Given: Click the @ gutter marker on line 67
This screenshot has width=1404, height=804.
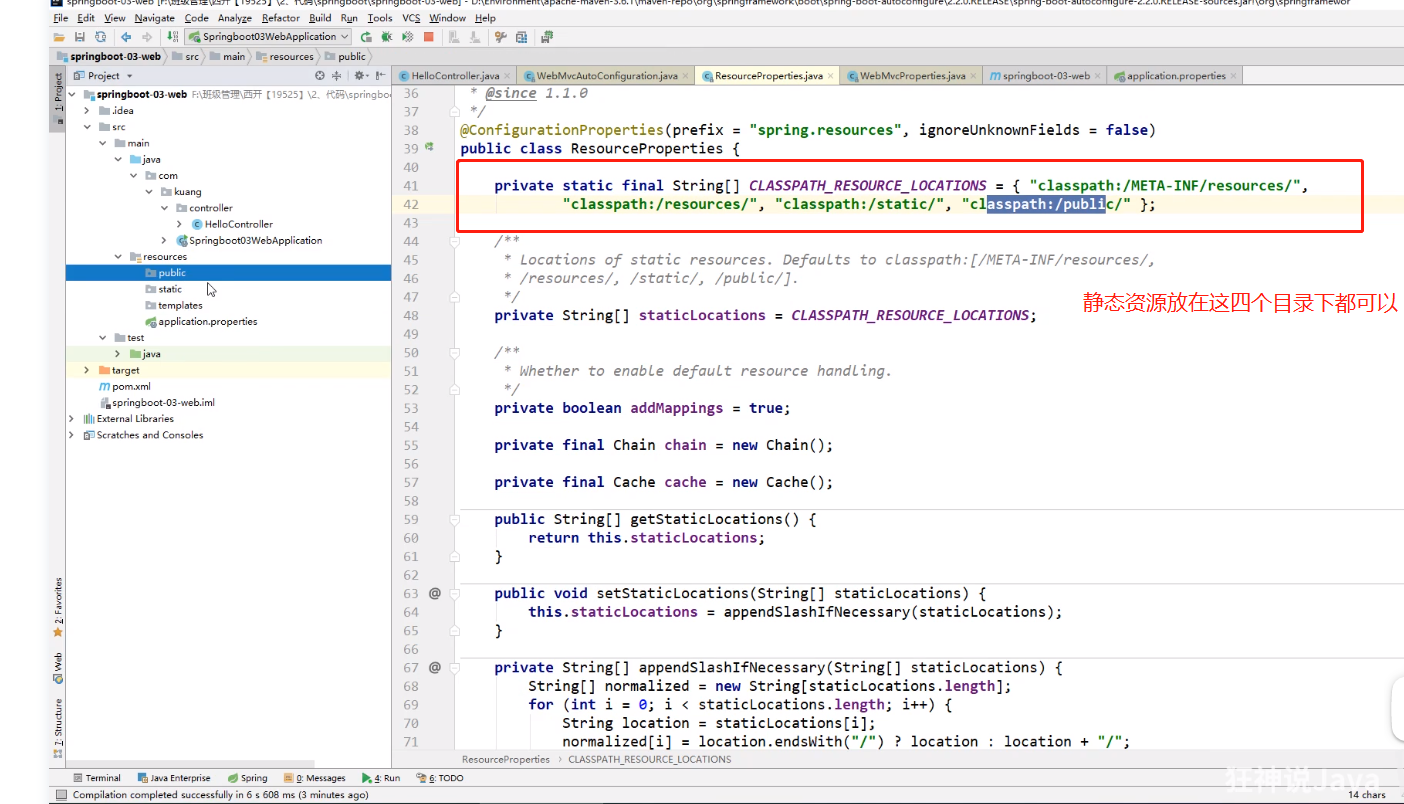Looking at the screenshot, I should [434, 667].
